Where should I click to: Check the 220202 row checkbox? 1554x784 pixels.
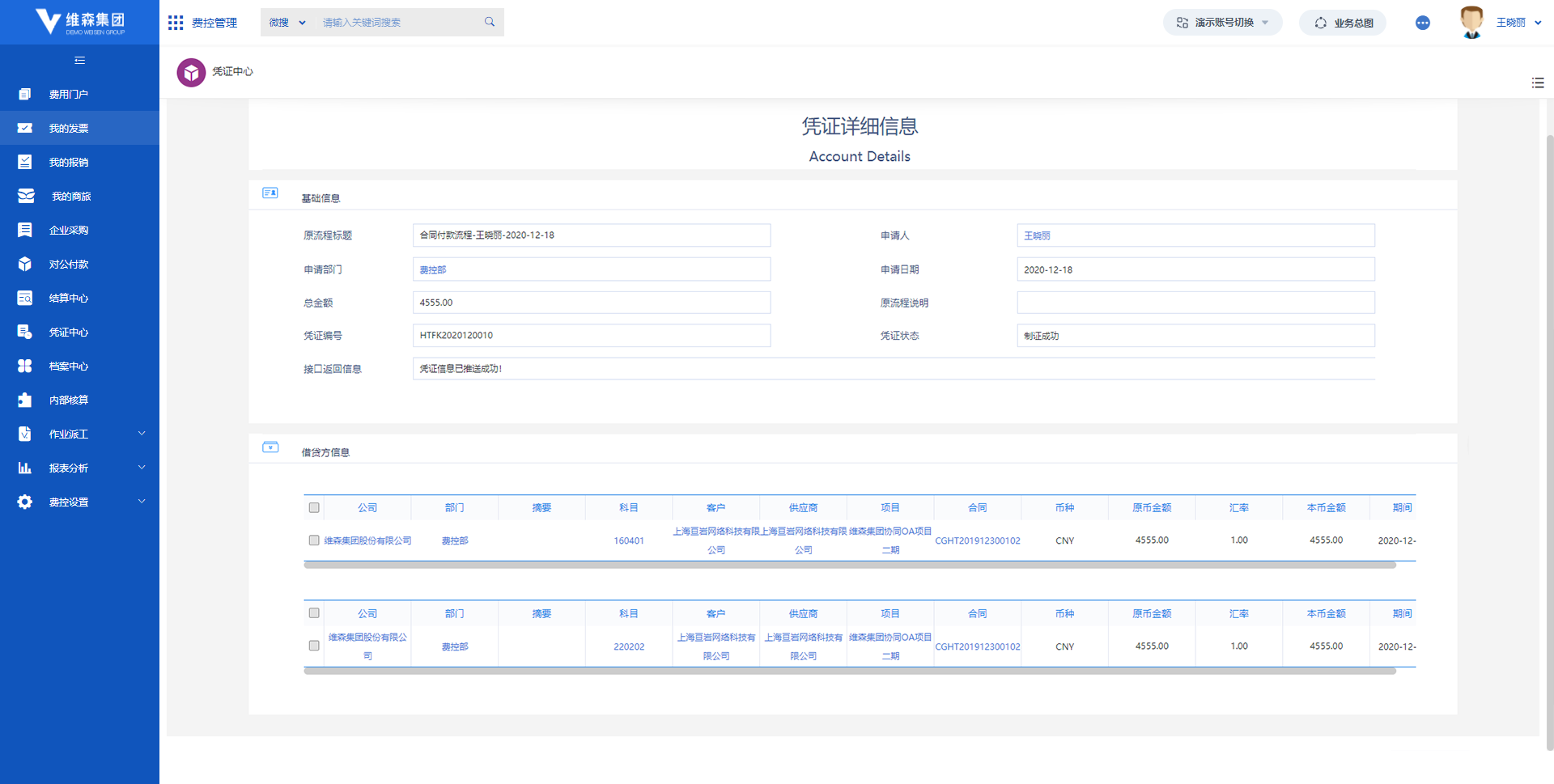click(x=314, y=646)
